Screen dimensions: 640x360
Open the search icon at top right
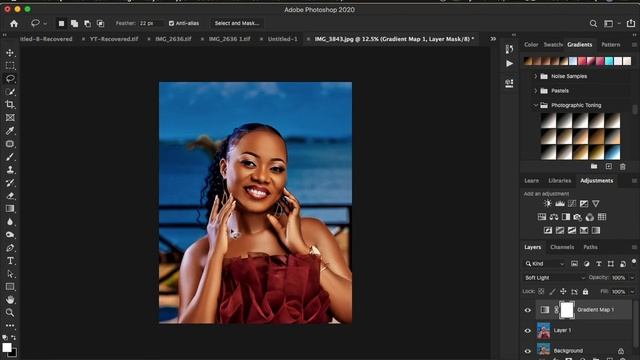pos(593,24)
